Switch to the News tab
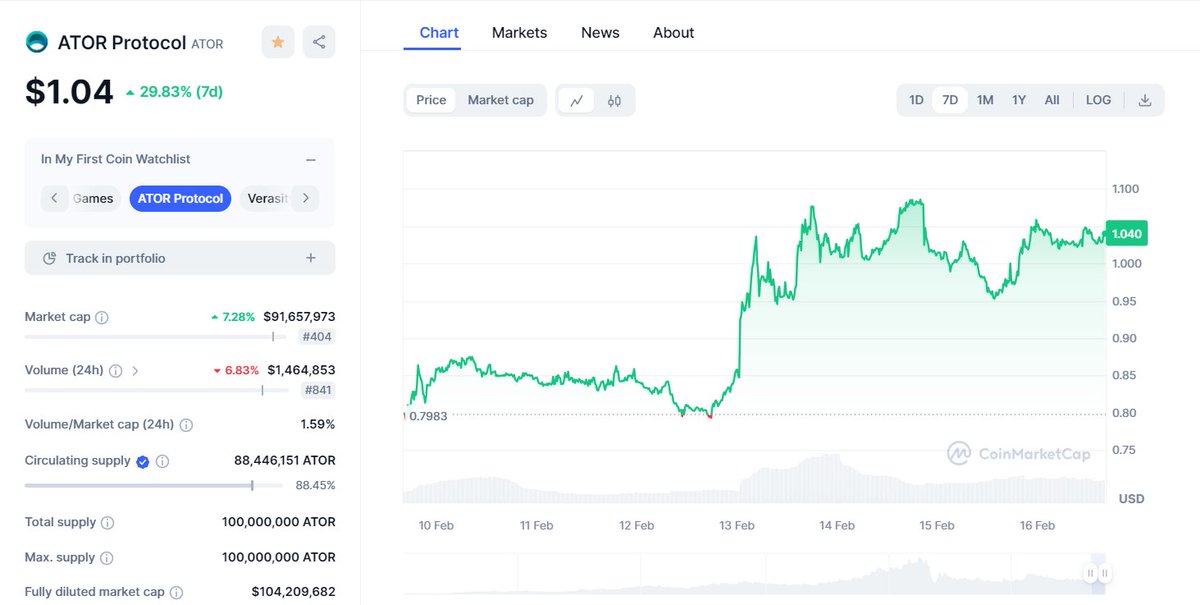The width and height of the screenshot is (1200, 605). tap(600, 32)
